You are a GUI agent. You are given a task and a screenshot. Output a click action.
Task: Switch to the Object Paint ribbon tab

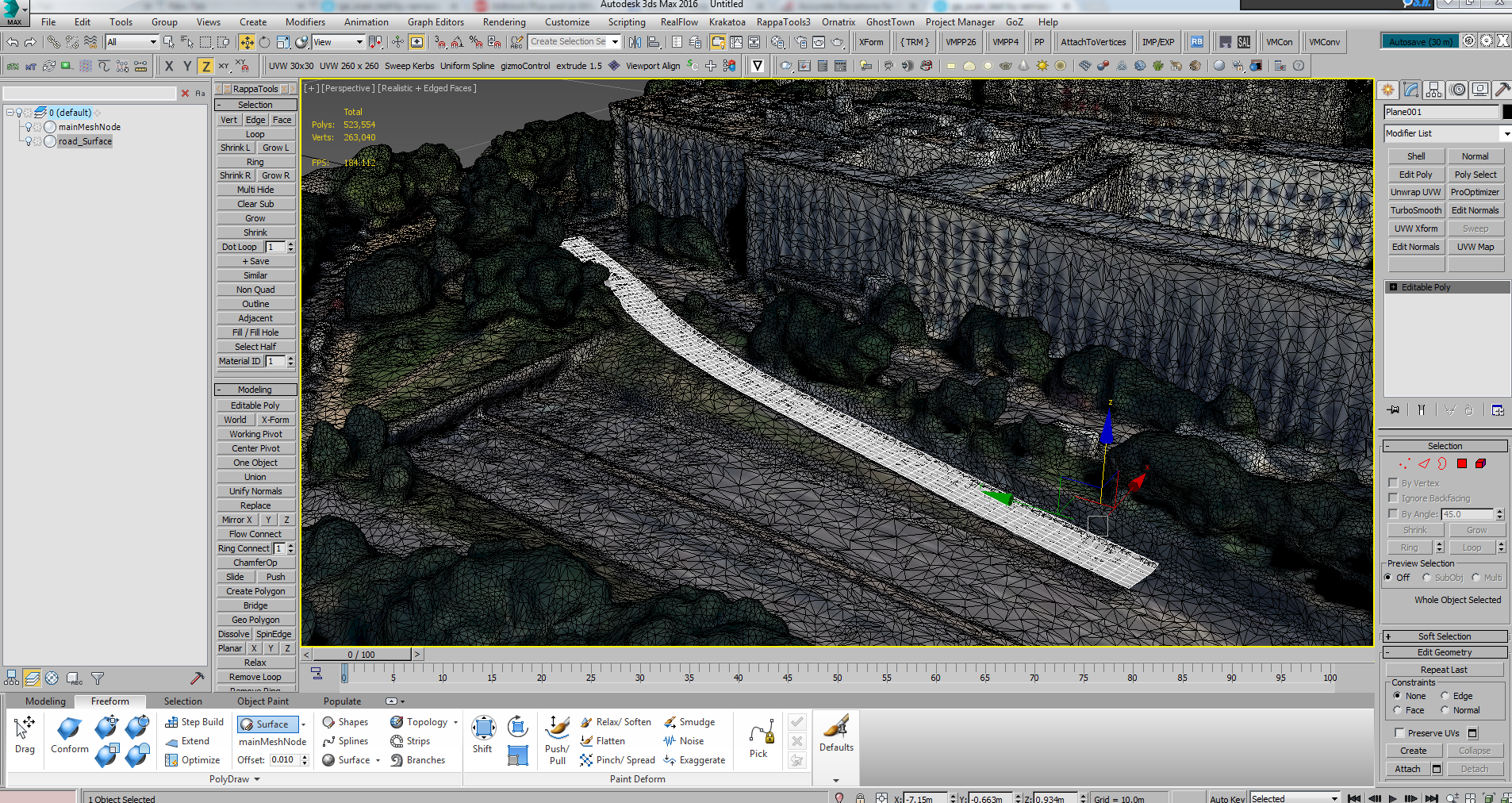click(263, 701)
